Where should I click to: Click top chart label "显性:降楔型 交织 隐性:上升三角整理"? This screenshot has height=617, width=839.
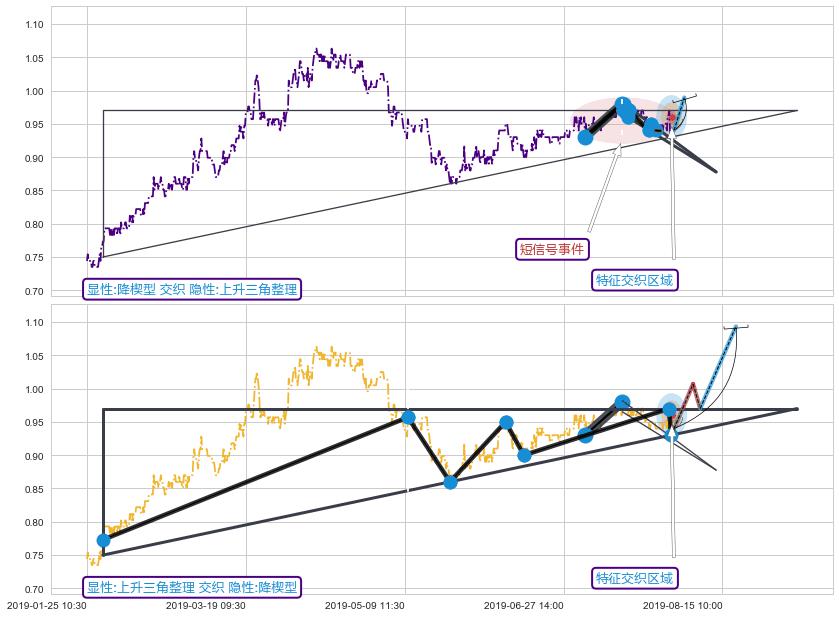click(x=192, y=289)
